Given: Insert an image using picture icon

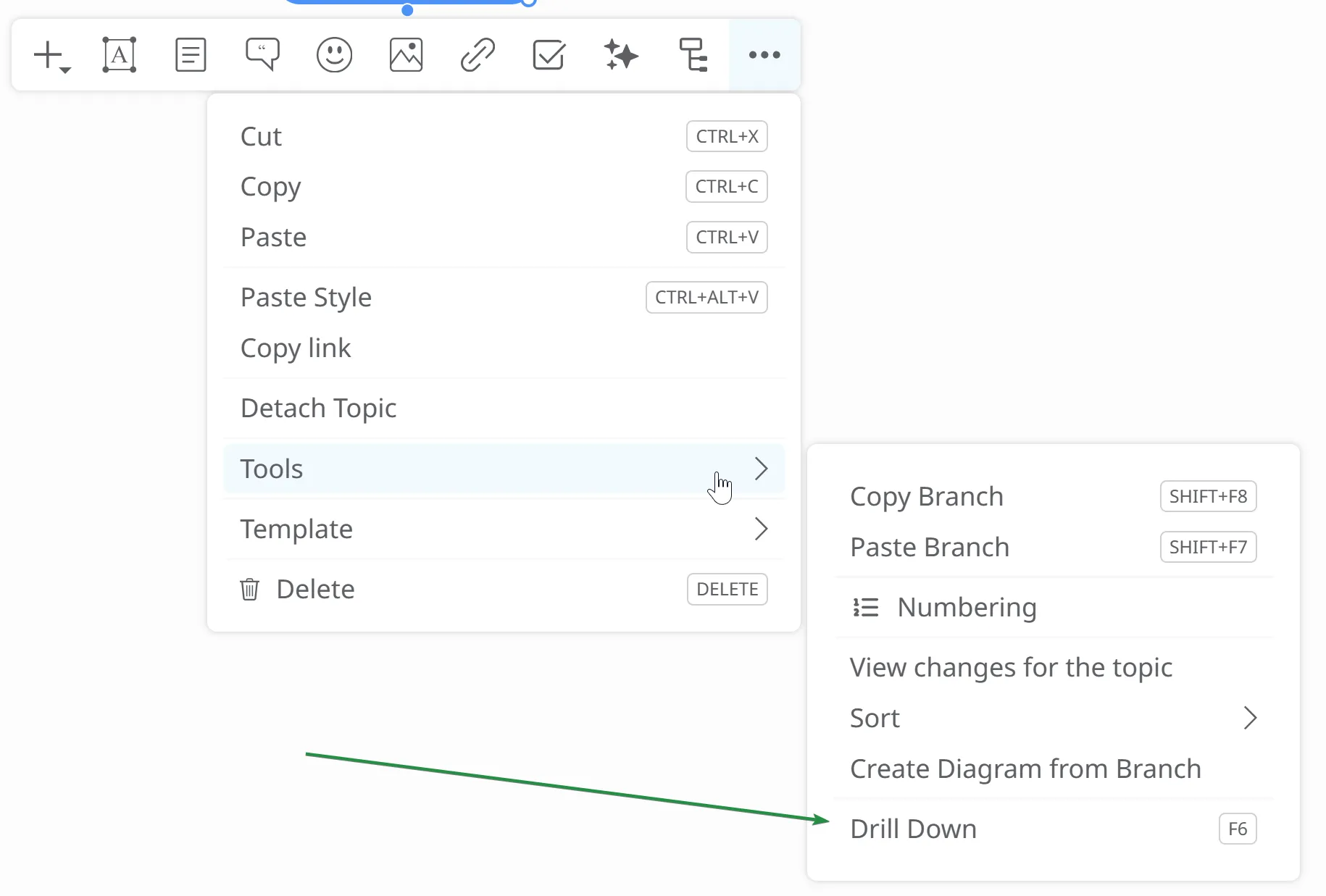Looking at the screenshot, I should coord(406,55).
